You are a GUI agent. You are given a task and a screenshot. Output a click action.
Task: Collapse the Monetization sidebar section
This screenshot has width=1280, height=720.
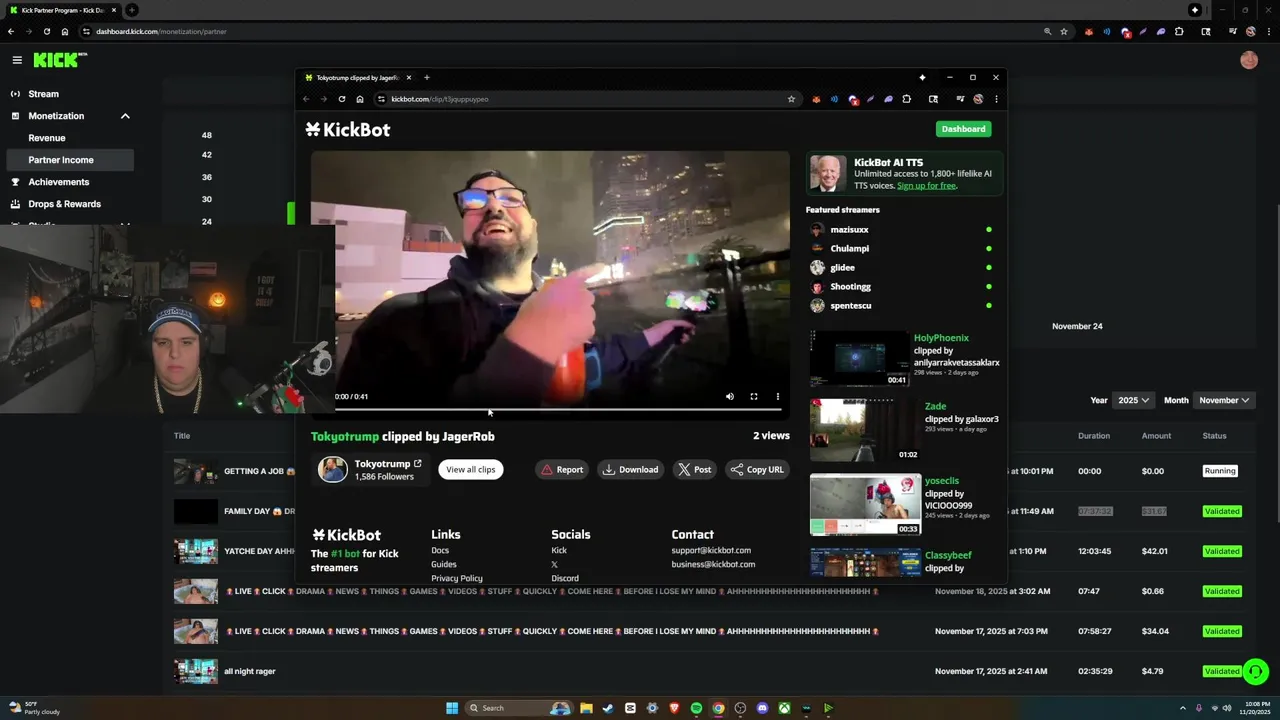click(x=125, y=116)
